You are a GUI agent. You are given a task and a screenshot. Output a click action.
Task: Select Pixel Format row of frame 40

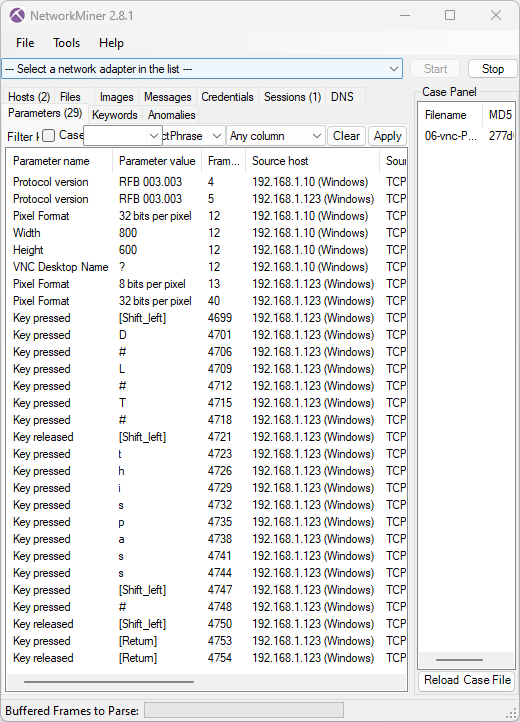pyautogui.click(x=207, y=301)
